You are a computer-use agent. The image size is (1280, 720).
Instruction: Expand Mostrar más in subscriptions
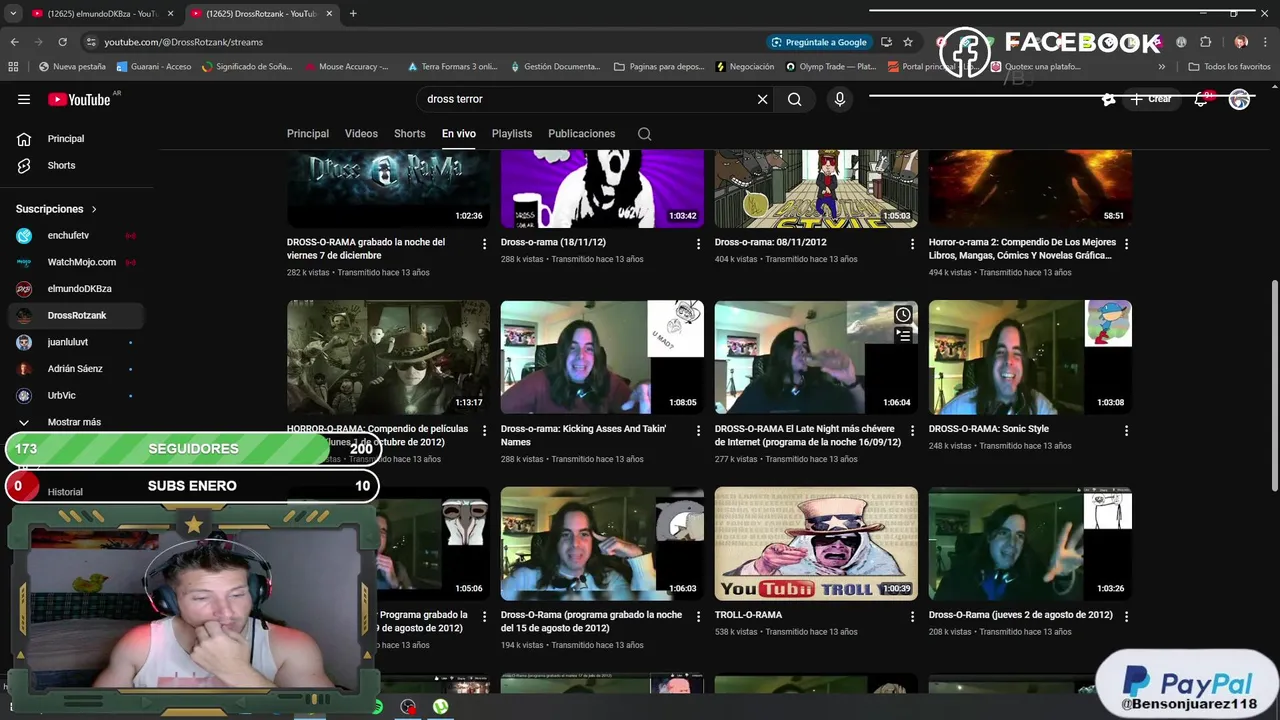pos(72,422)
